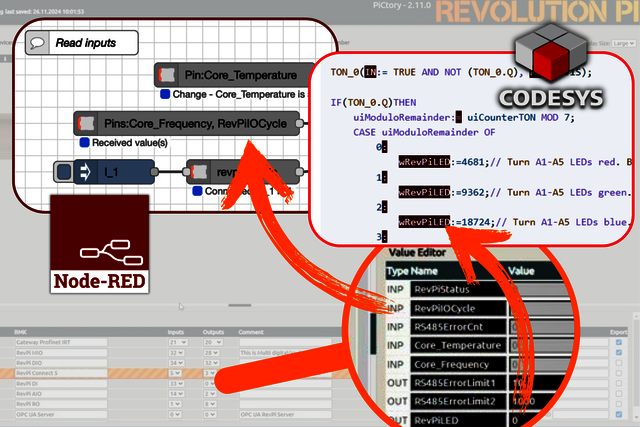Screen dimensions: 640x427
Task: Open Outputs dropdown for RevPi MIO
Action: [x=213, y=353]
